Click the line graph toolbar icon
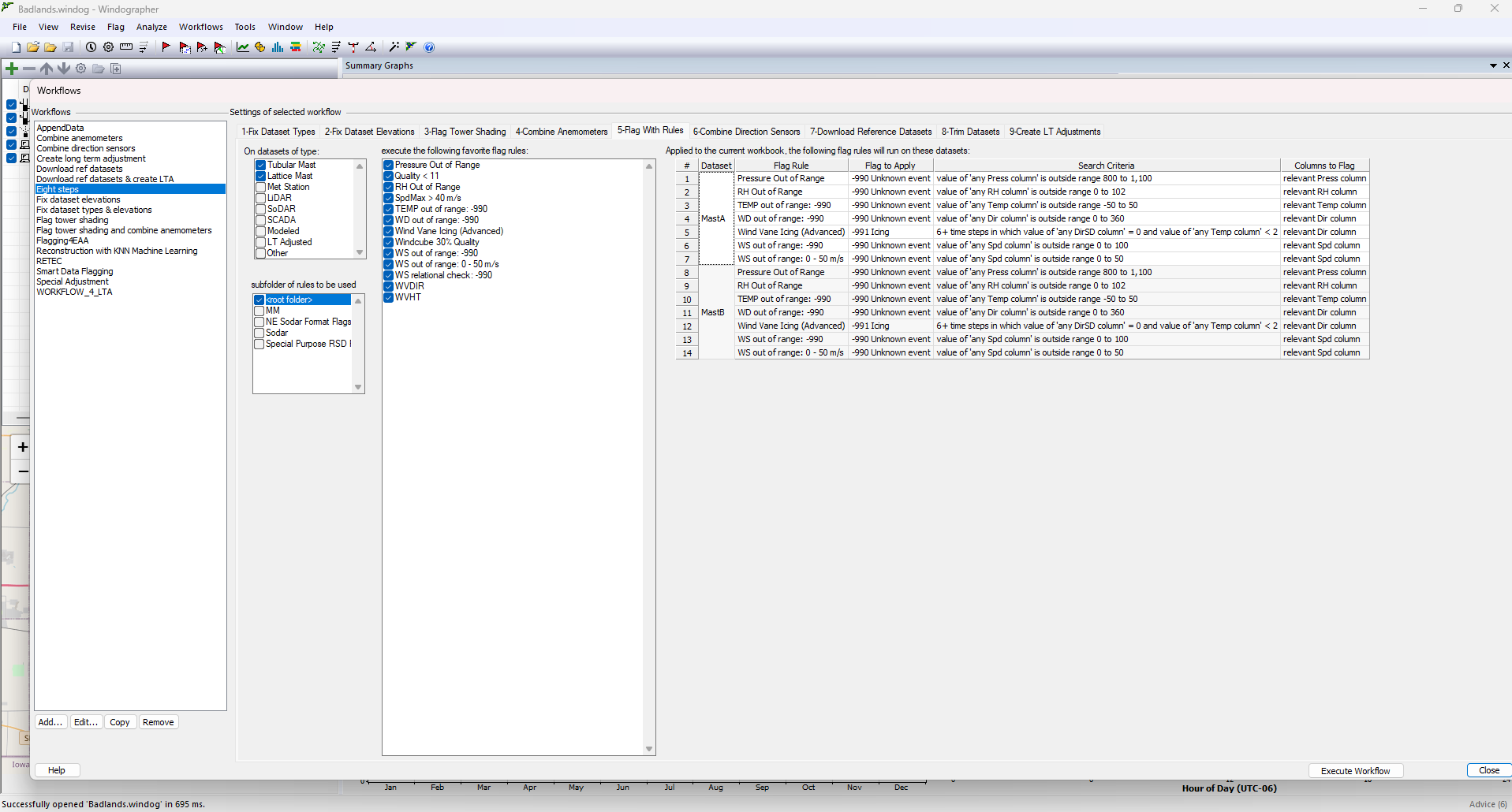 pos(242,47)
